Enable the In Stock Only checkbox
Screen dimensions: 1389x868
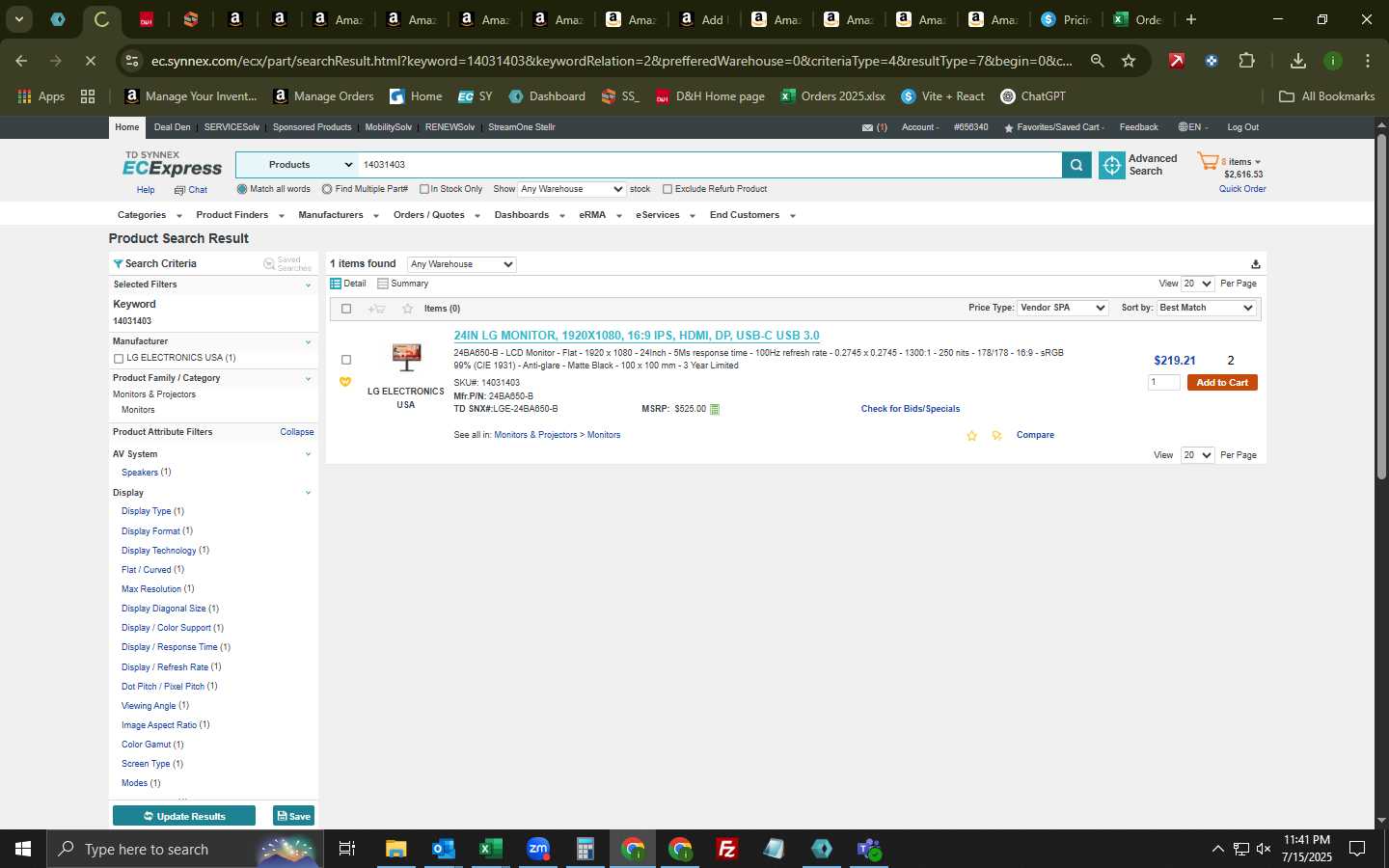[x=423, y=189]
